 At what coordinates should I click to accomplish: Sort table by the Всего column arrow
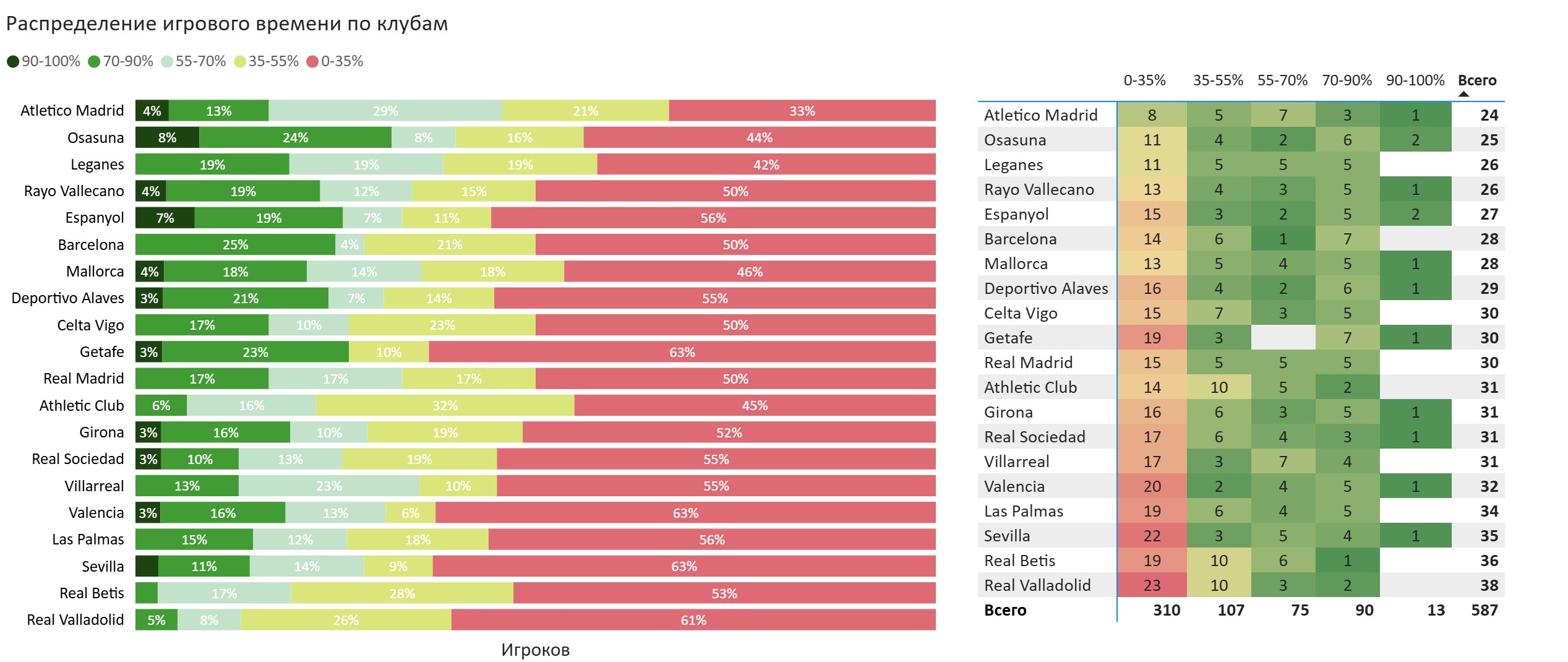tap(1463, 94)
